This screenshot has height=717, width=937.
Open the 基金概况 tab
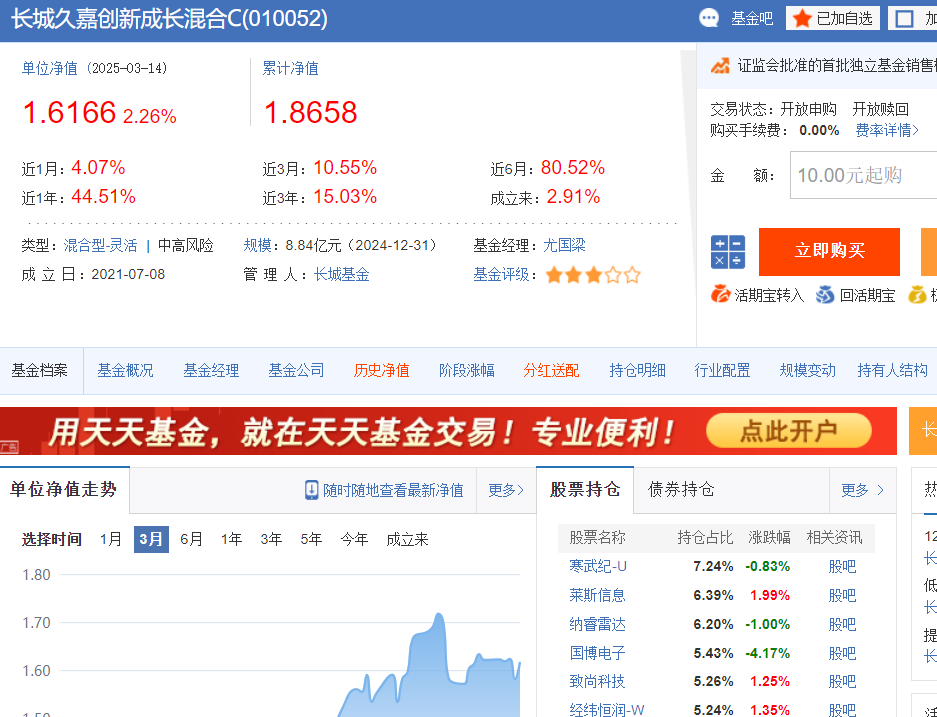[125, 370]
